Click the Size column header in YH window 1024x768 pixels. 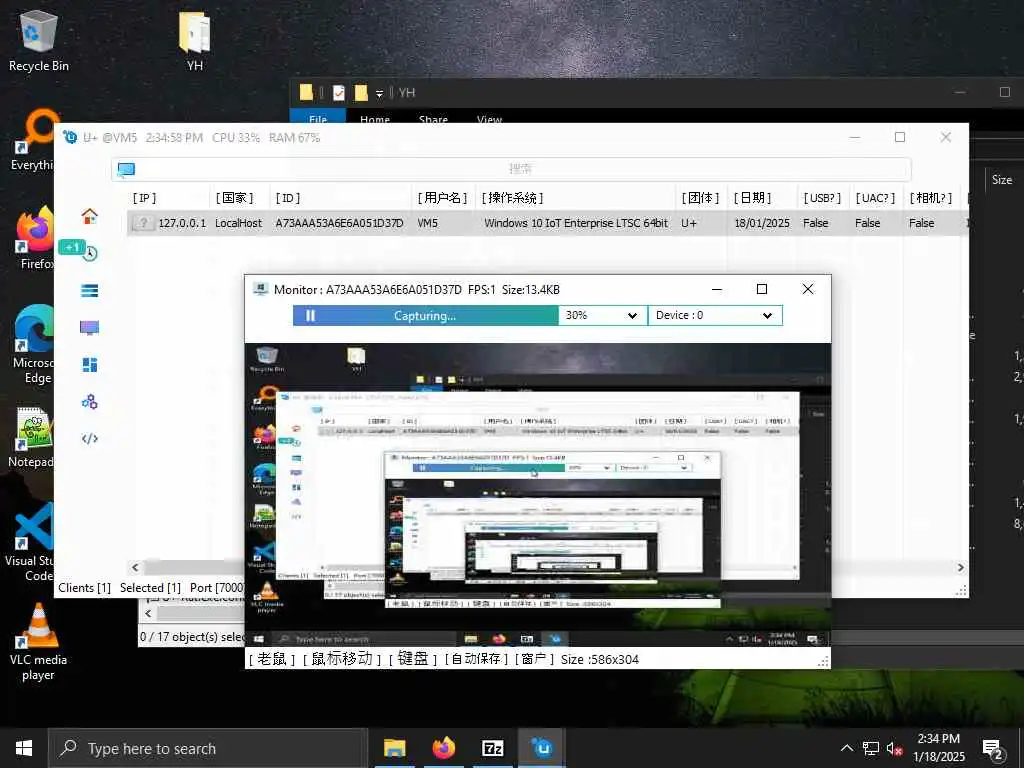[x=1002, y=180]
